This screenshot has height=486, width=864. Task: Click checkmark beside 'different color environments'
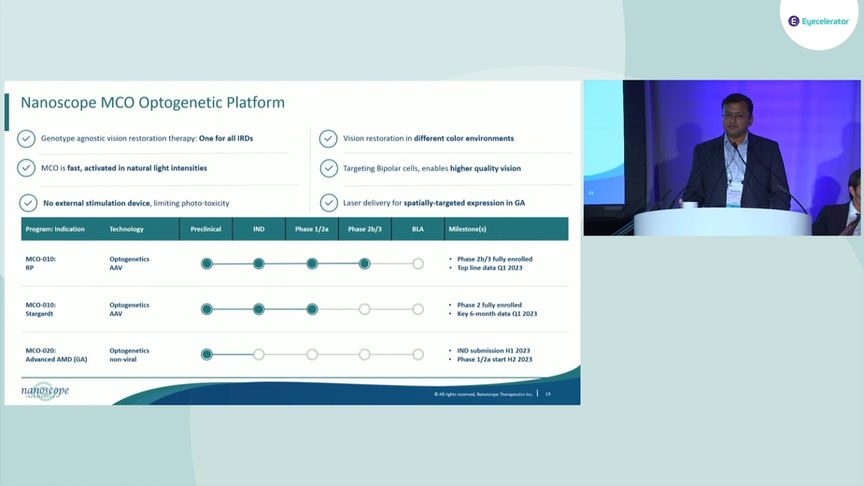[x=328, y=139]
